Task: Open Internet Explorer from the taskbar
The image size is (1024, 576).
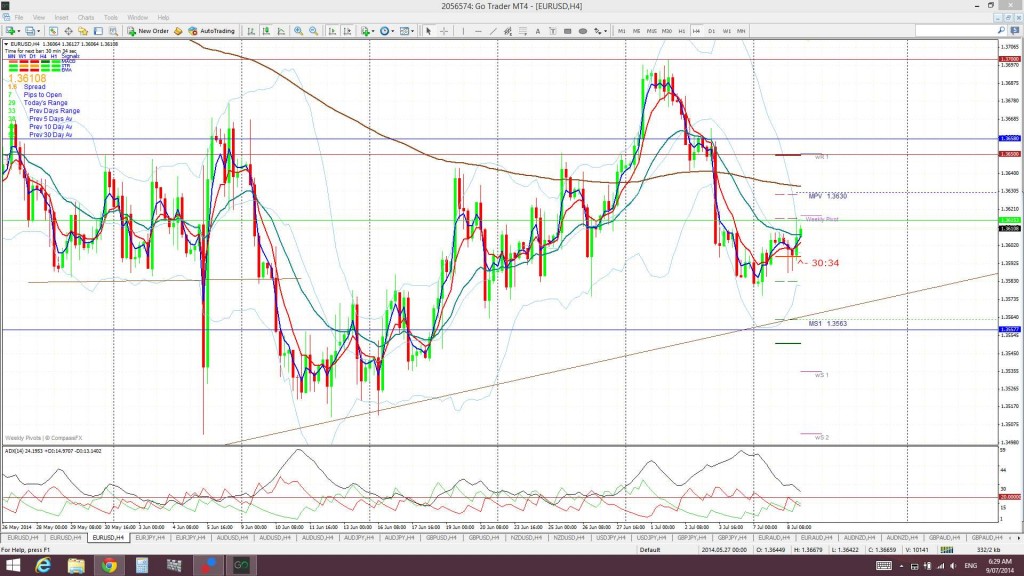Action: [43, 566]
